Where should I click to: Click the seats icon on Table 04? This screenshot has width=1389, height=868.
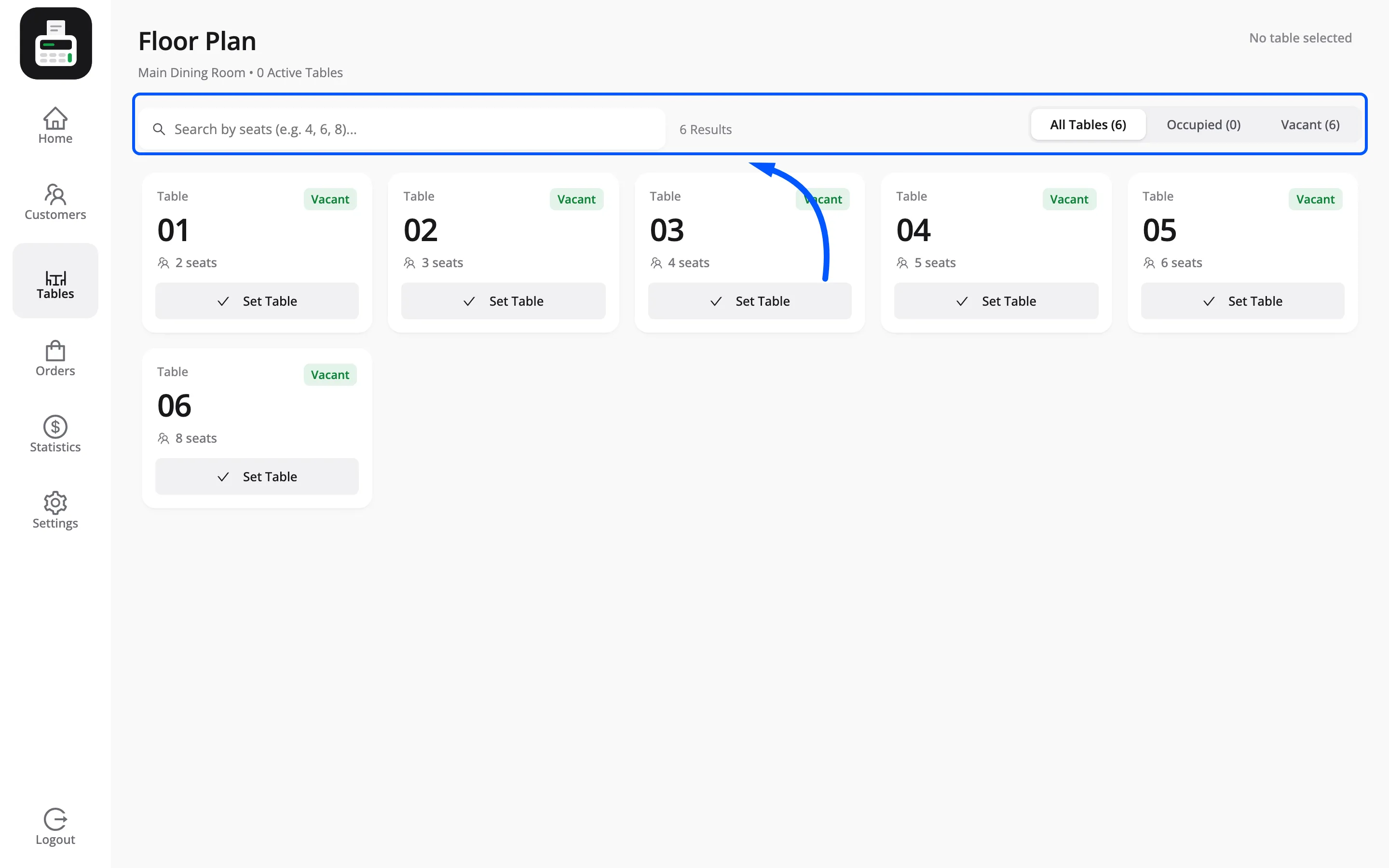coord(902,263)
